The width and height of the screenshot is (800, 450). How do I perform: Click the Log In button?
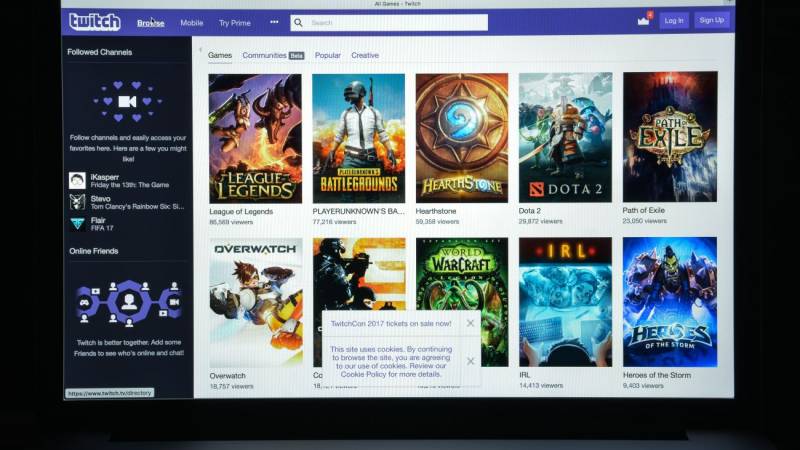673,20
